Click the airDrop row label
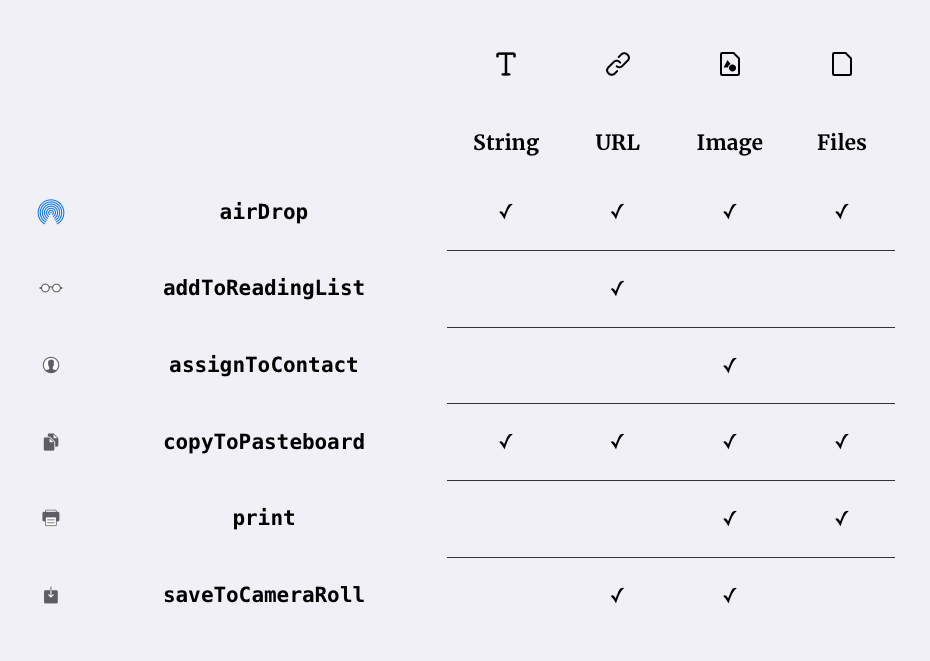930x661 pixels. pos(264,212)
